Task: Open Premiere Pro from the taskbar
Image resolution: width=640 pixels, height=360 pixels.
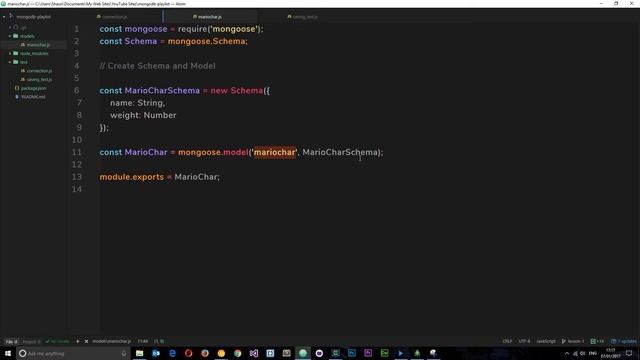Action: (x=368, y=353)
